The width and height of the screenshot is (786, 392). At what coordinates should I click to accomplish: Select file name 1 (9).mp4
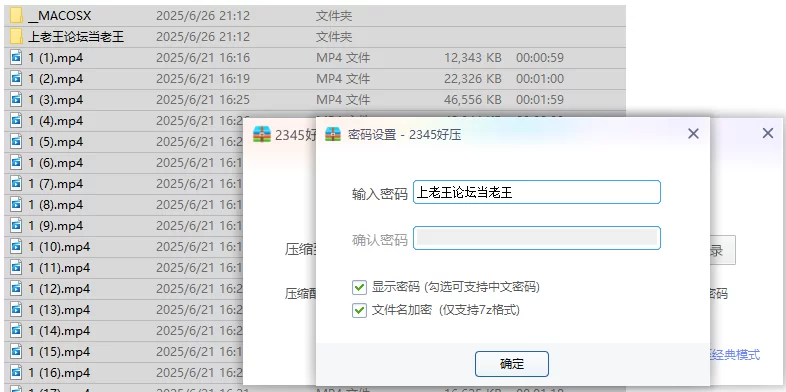click(x=56, y=226)
